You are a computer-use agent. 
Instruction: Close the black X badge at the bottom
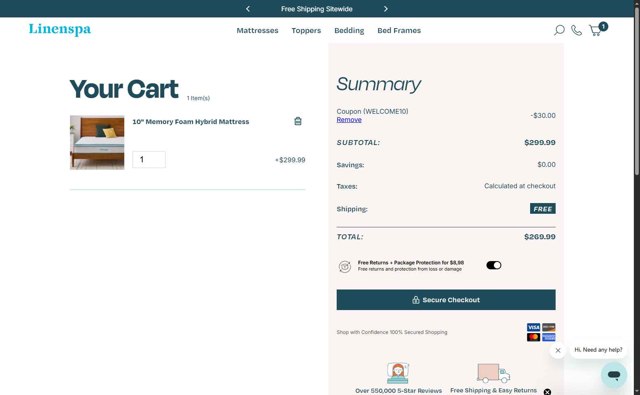click(547, 392)
